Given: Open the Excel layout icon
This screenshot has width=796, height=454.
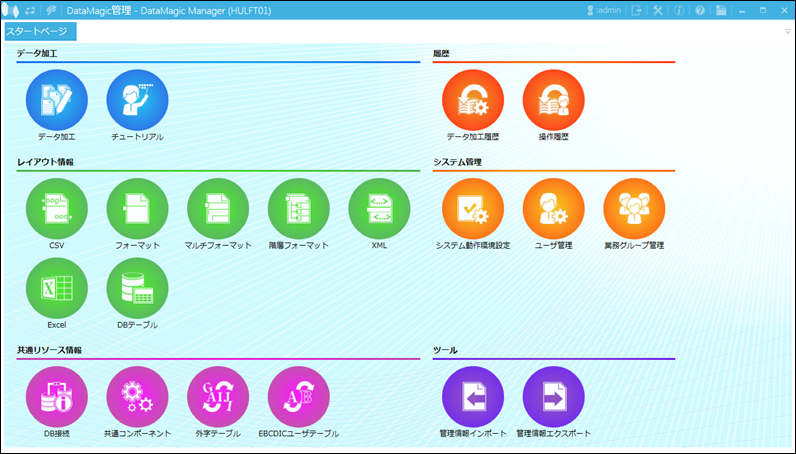Looking at the screenshot, I should [57, 288].
